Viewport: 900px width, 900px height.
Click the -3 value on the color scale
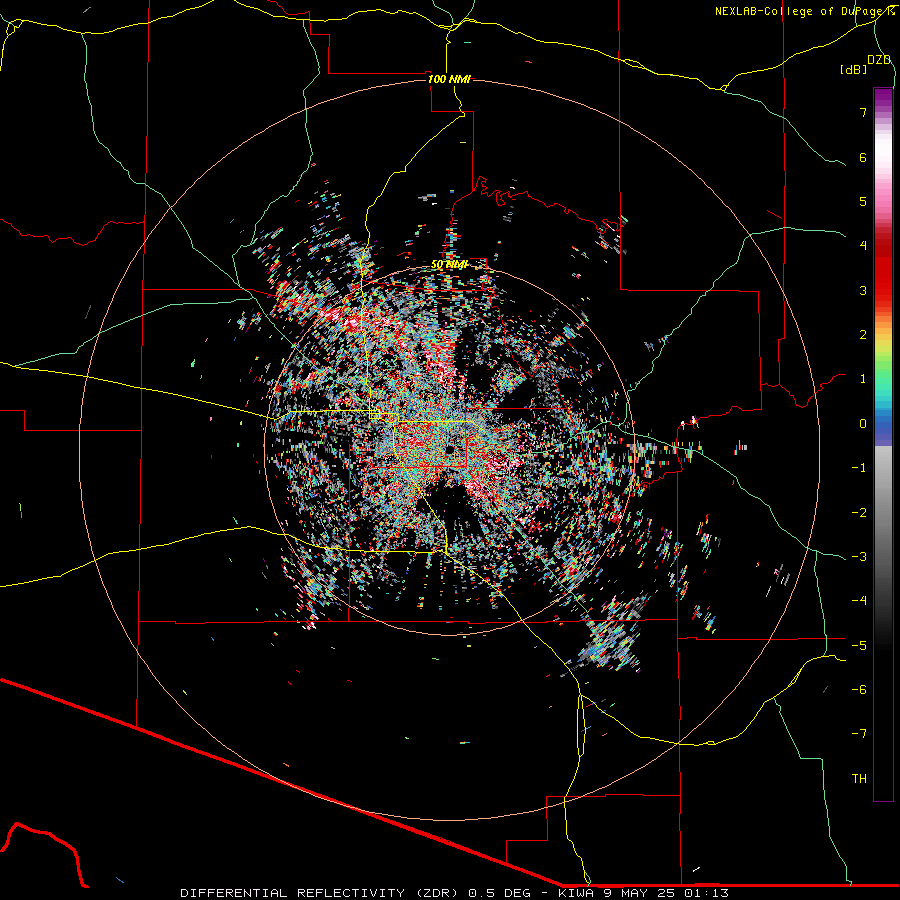859,557
